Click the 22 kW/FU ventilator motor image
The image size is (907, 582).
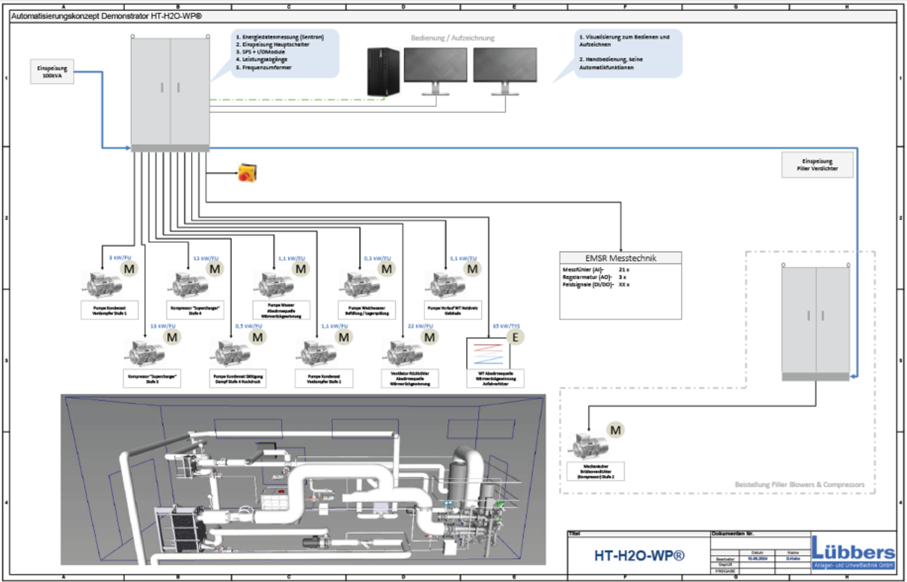tap(405, 354)
